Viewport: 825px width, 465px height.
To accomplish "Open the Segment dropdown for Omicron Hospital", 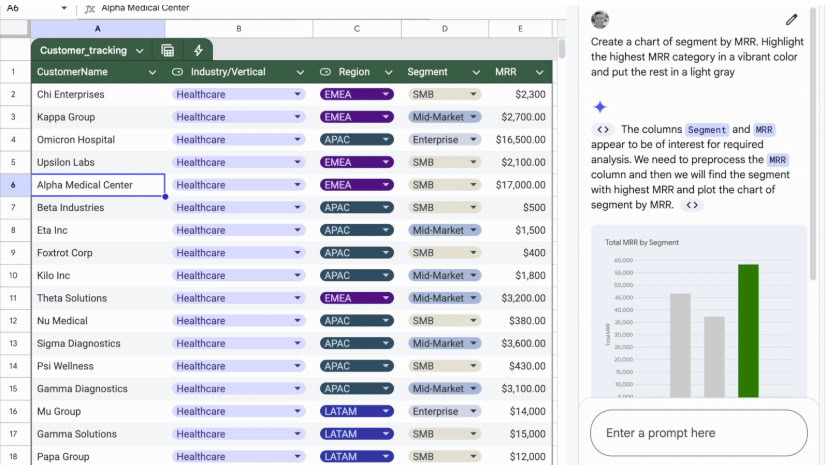I will click(472, 140).
